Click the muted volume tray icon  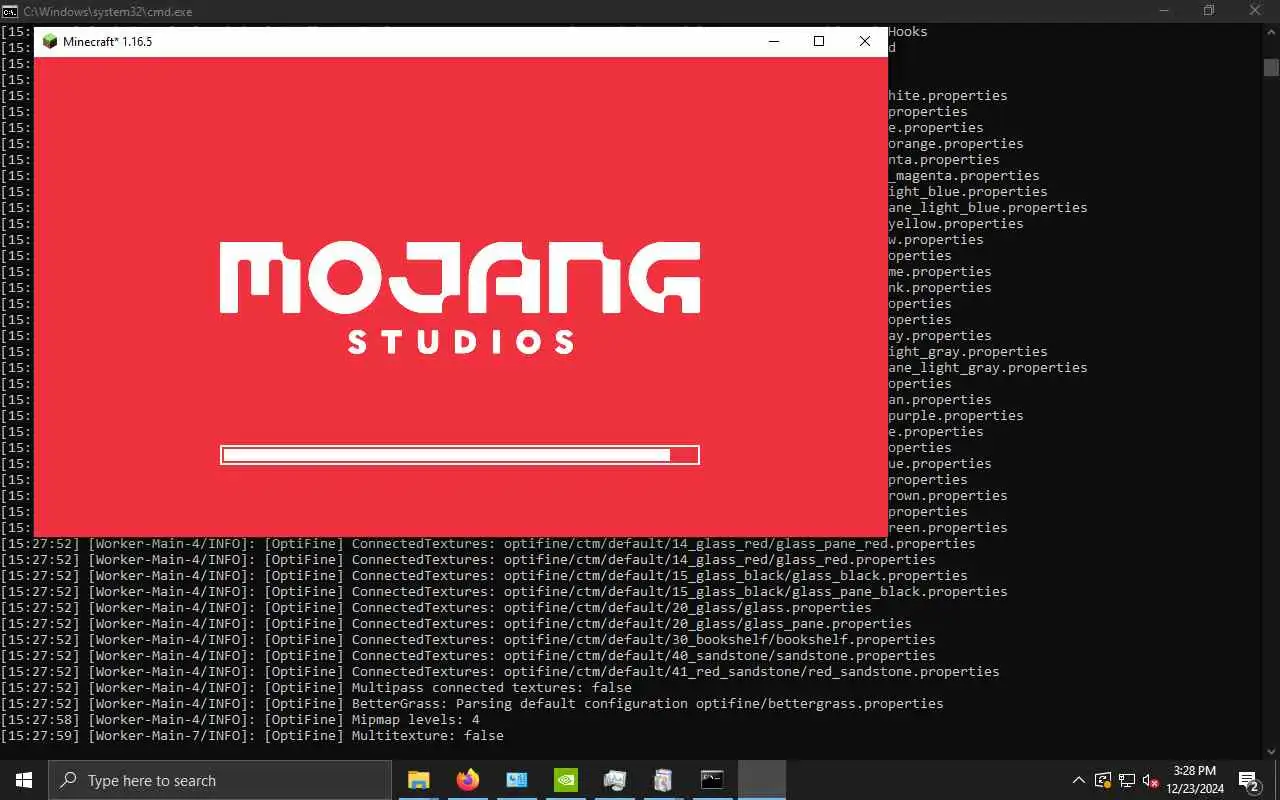tap(1151, 780)
